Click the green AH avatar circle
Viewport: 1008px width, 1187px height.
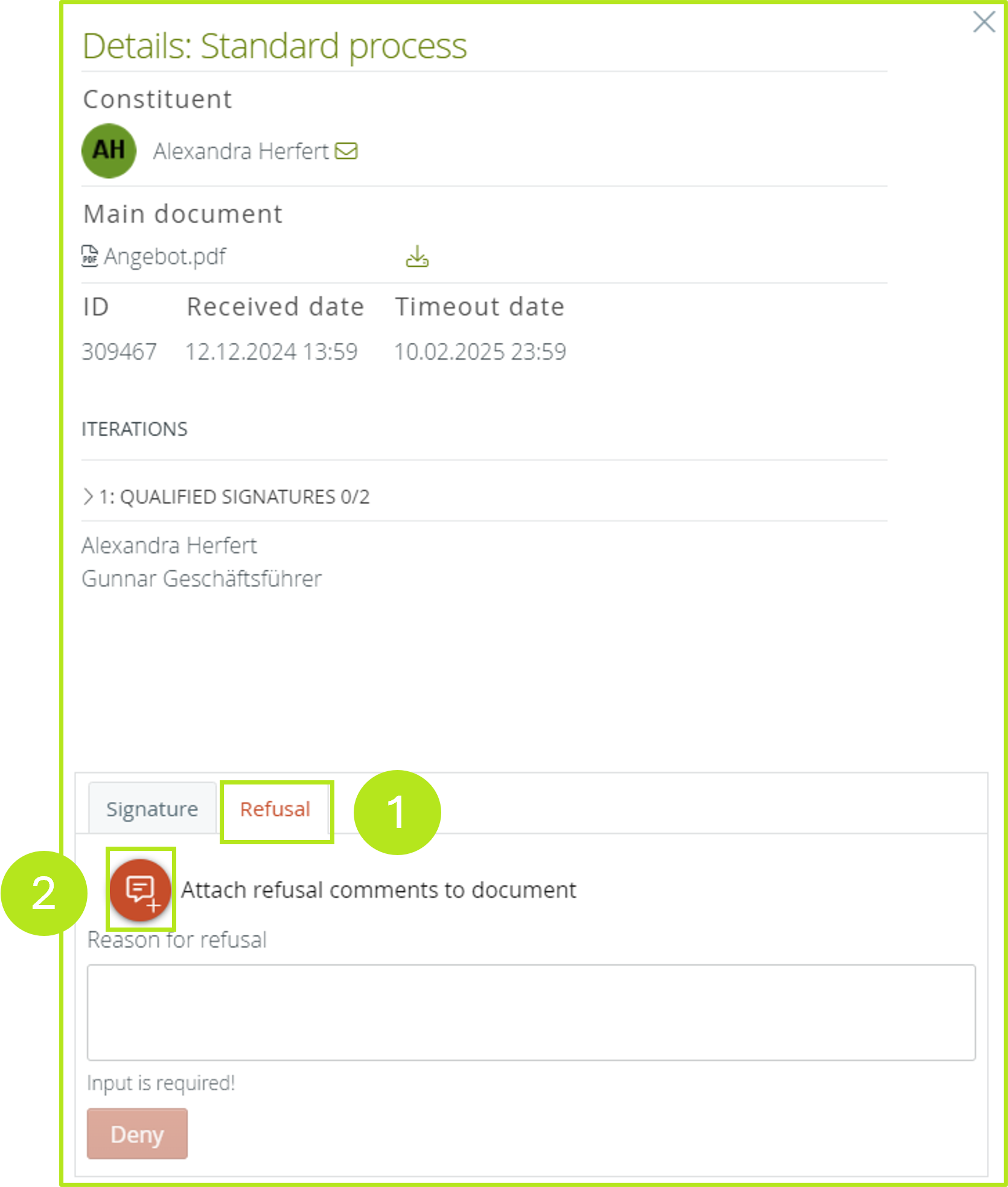[x=109, y=151]
